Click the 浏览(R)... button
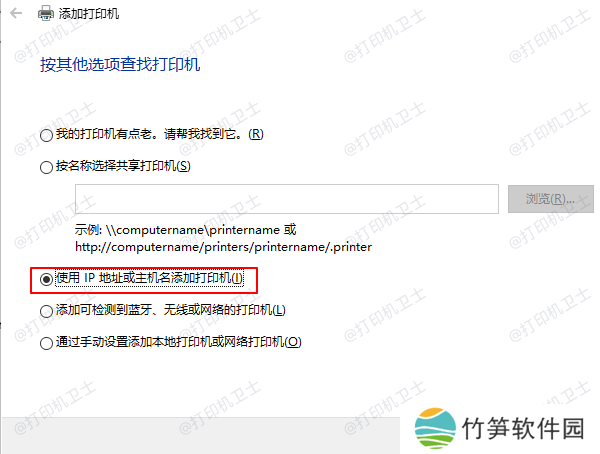600x454 pixels. (x=550, y=199)
